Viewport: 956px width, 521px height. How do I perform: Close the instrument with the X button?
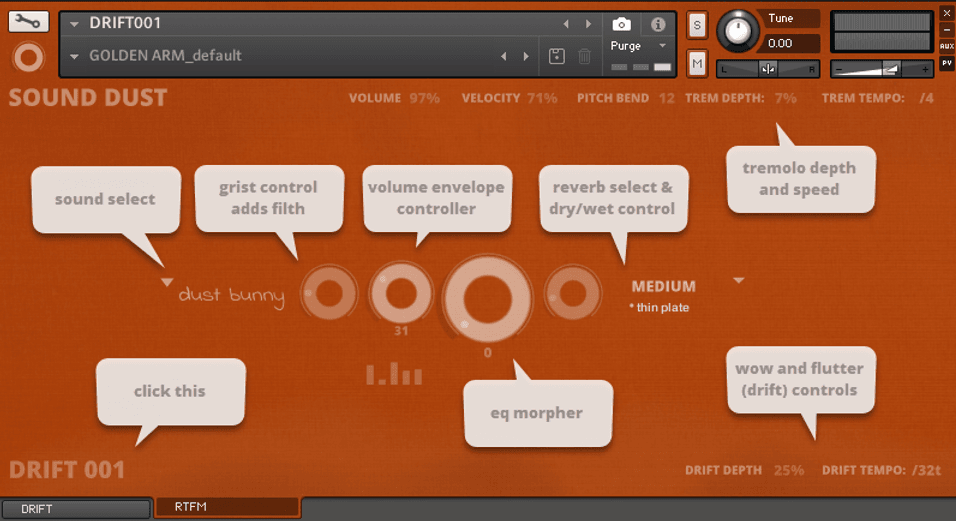pos(946,13)
